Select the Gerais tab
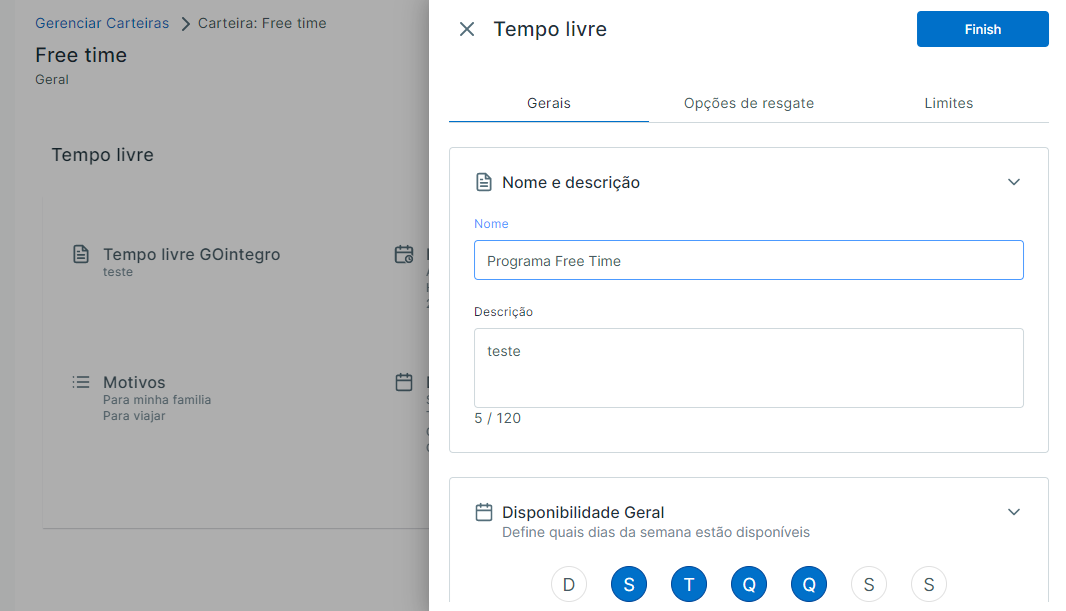The height and width of the screenshot is (611, 1066). pyautogui.click(x=548, y=103)
